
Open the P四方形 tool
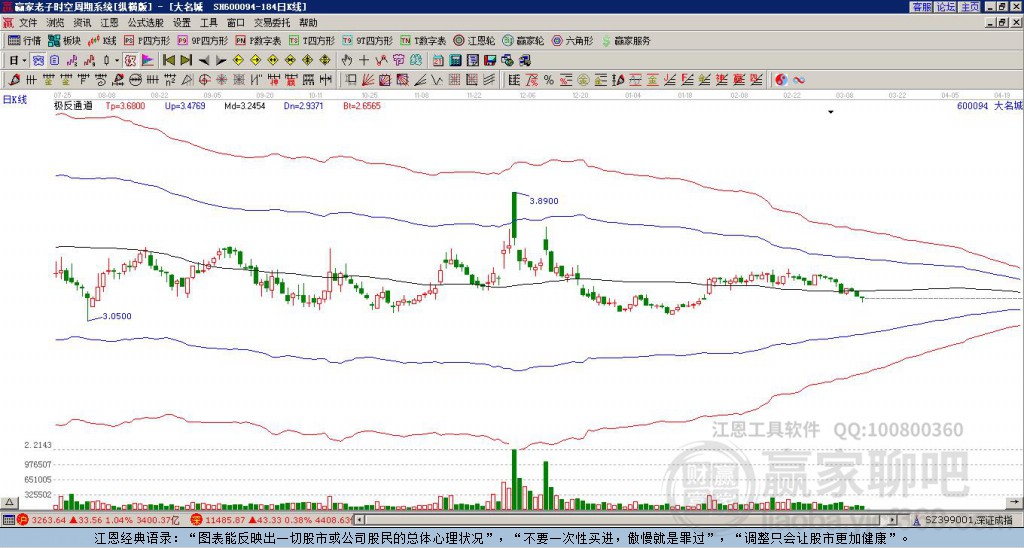(x=147, y=40)
